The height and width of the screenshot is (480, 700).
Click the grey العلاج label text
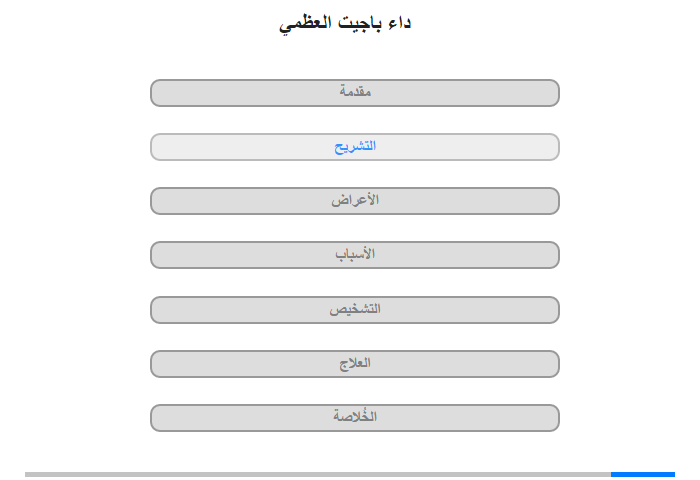[x=355, y=363]
